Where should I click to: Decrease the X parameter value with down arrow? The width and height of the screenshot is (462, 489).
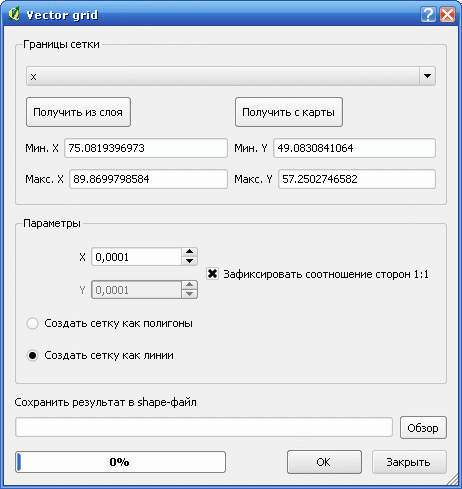pos(190,261)
